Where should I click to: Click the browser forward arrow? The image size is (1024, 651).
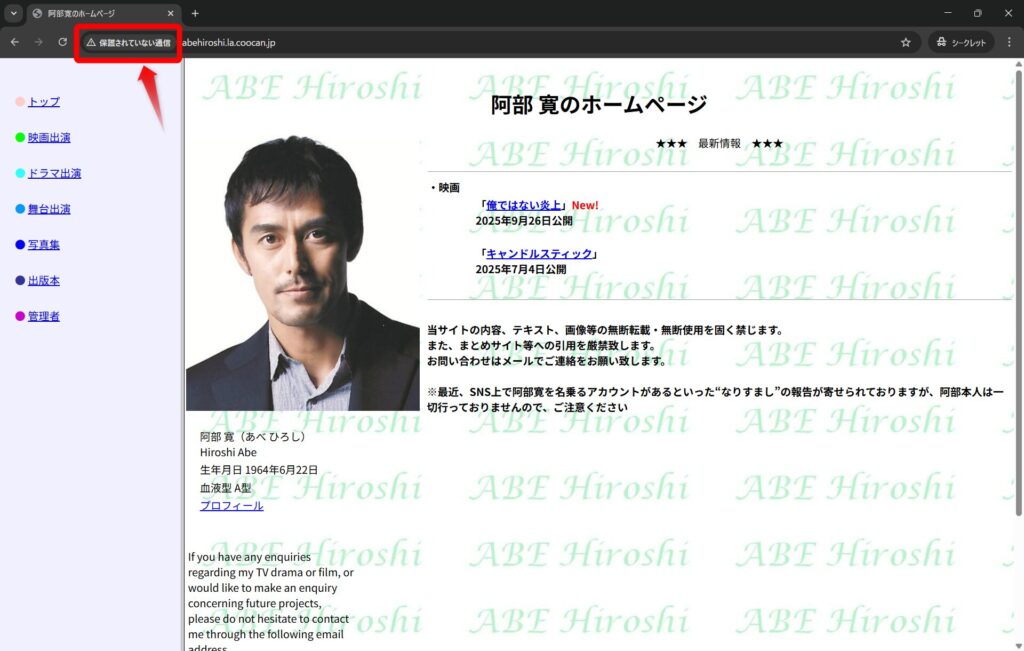click(39, 42)
